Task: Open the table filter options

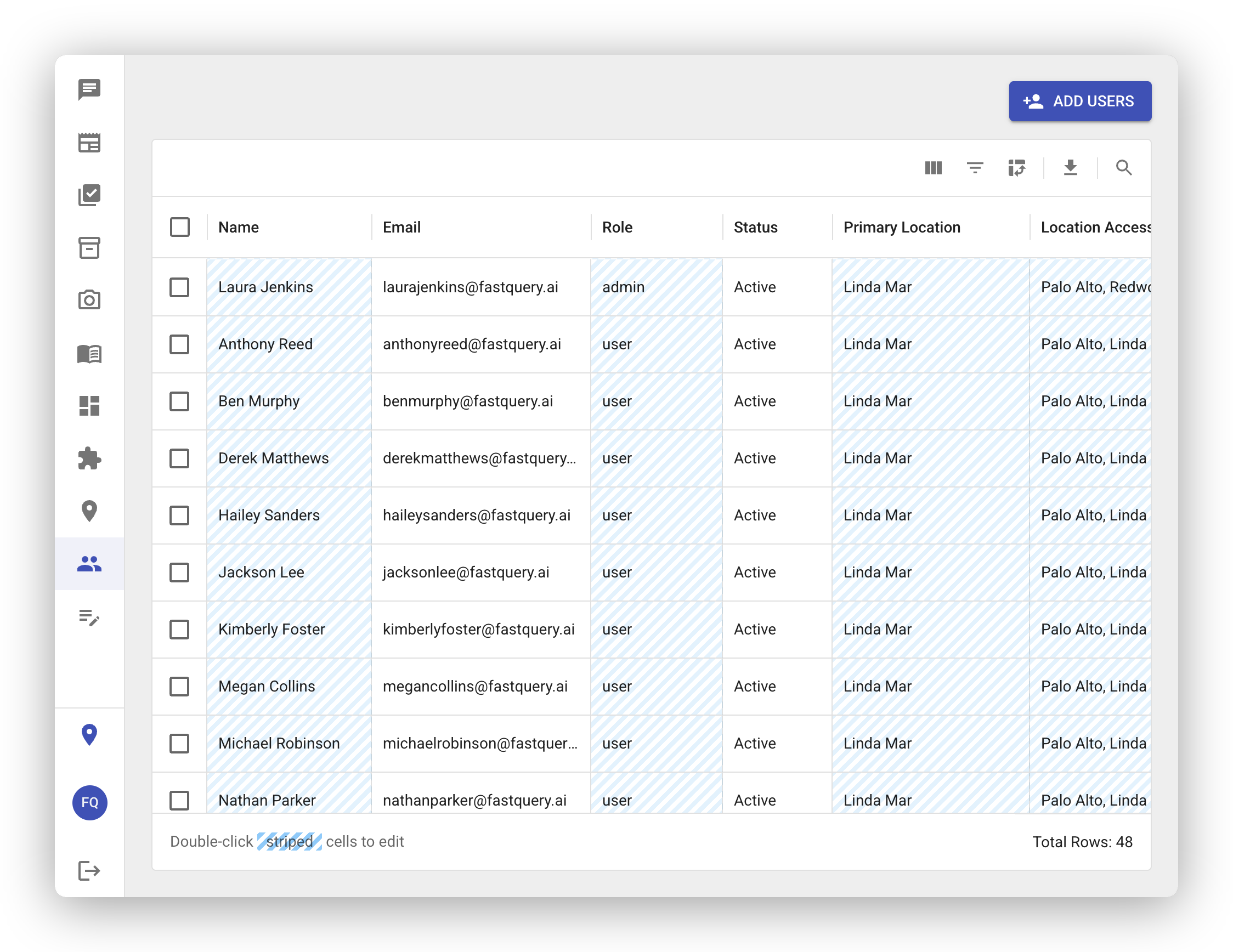Action: click(x=975, y=168)
